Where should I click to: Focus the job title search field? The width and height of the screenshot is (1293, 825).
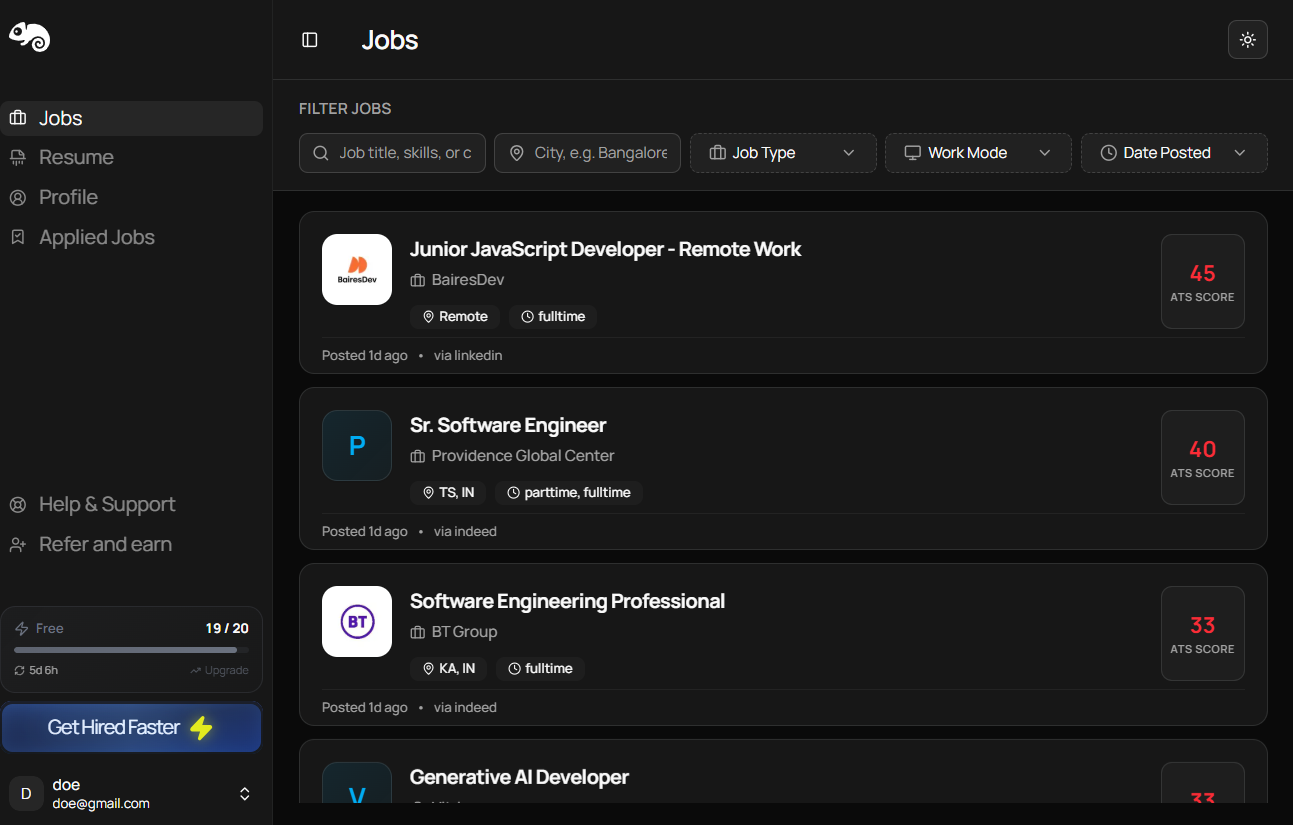(x=392, y=153)
